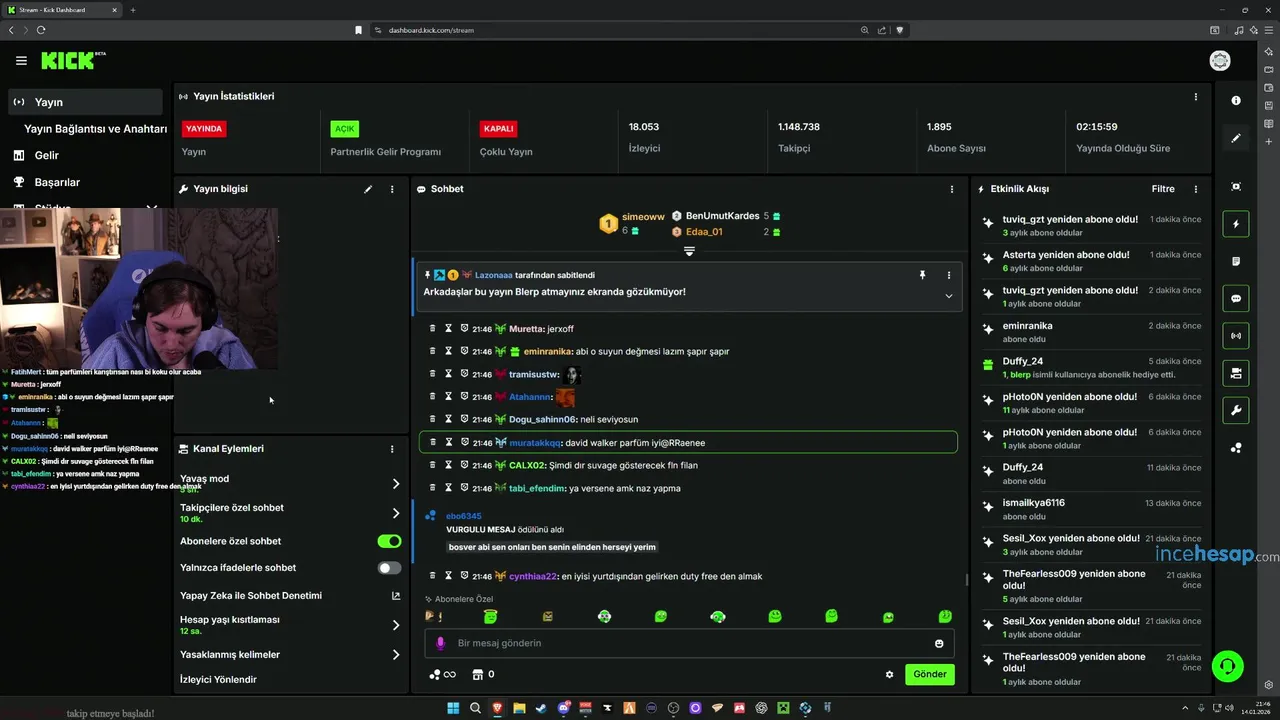Edit stream info with pencil icon
Viewport: 1280px width, 720px height.
[x=368, y=189]
